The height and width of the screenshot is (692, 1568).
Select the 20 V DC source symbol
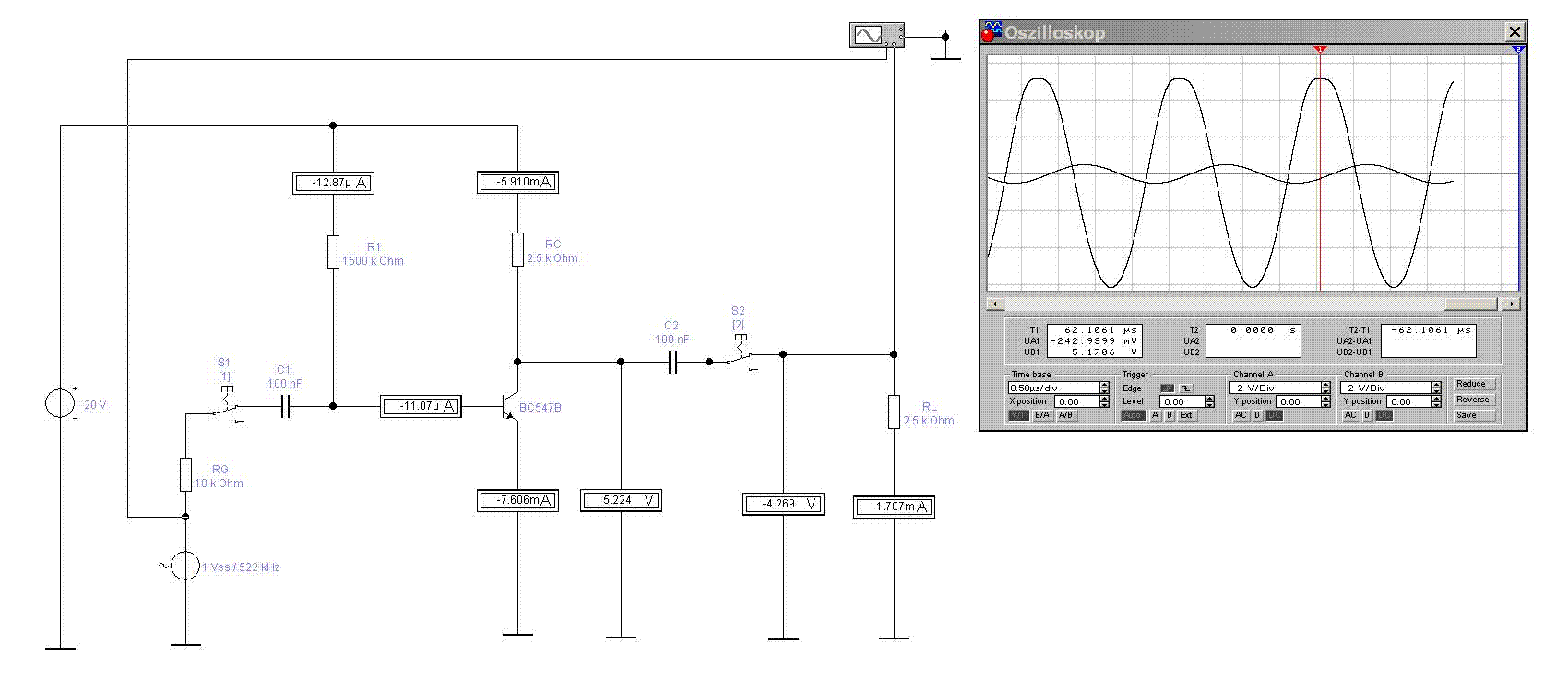point(61,404)
